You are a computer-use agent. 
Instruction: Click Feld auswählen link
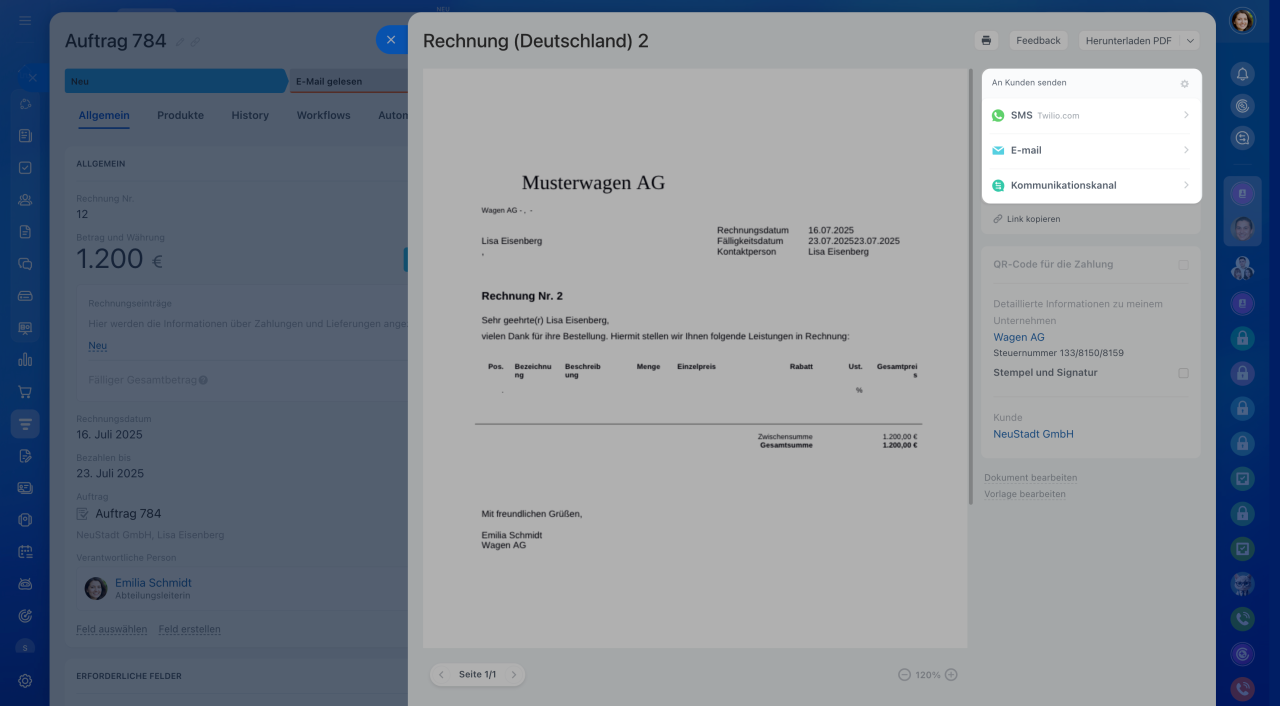[x=111, y=630]
